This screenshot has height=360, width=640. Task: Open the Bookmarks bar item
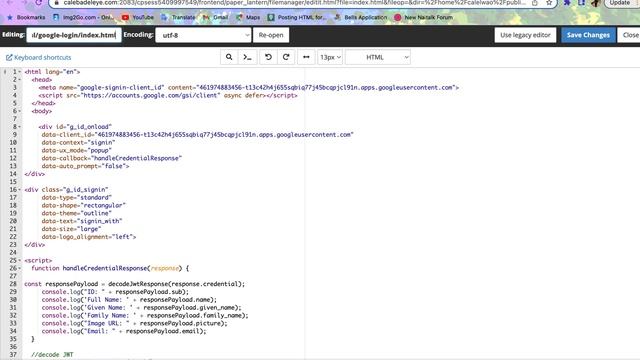coord(26,18)
